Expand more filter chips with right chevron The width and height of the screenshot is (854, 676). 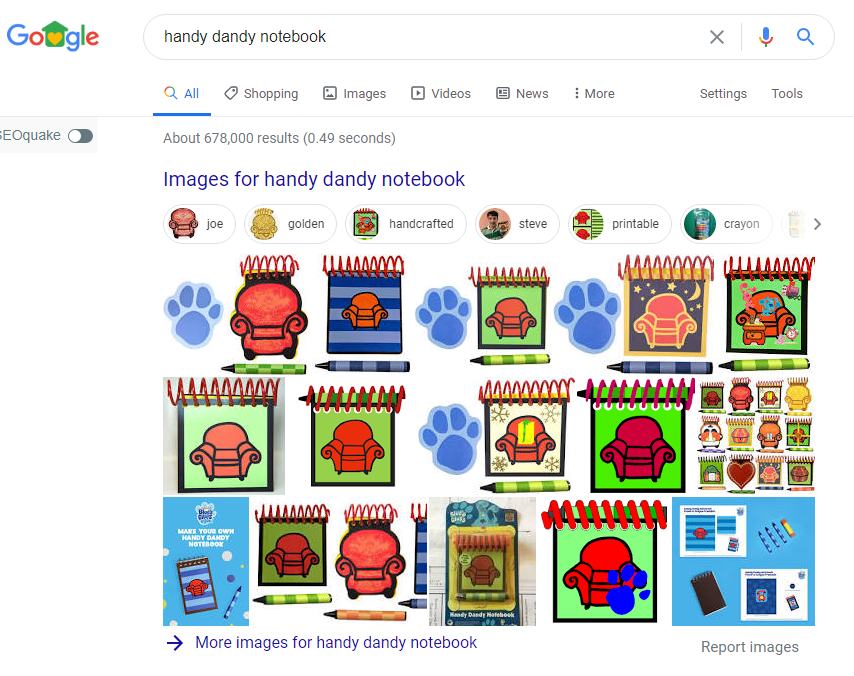pos(817,224)
